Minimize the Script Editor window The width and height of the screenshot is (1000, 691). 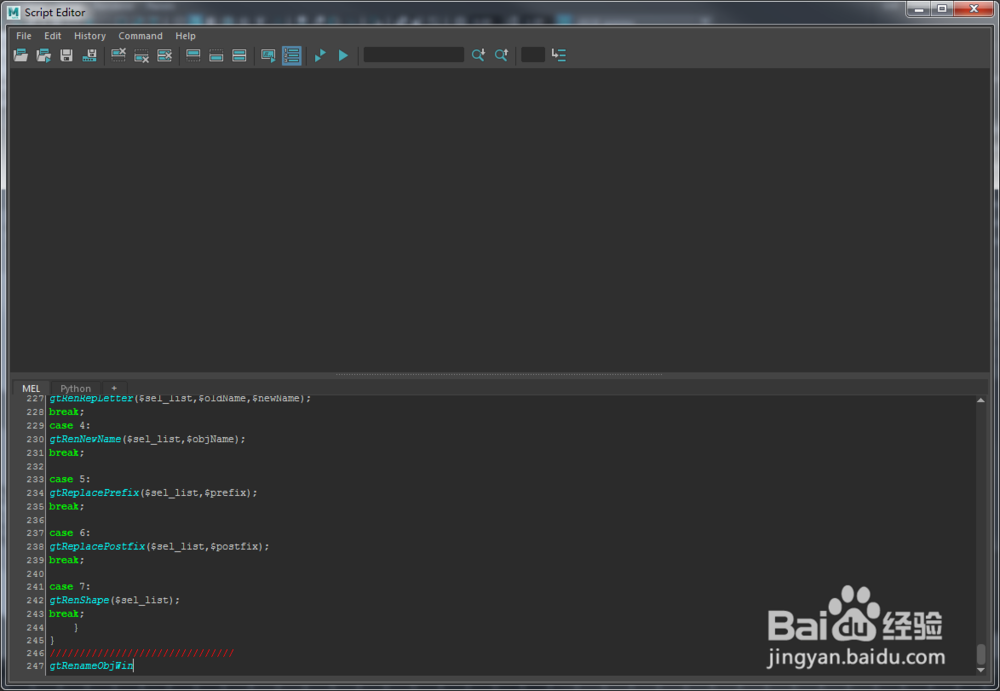[x=919, y=8]
